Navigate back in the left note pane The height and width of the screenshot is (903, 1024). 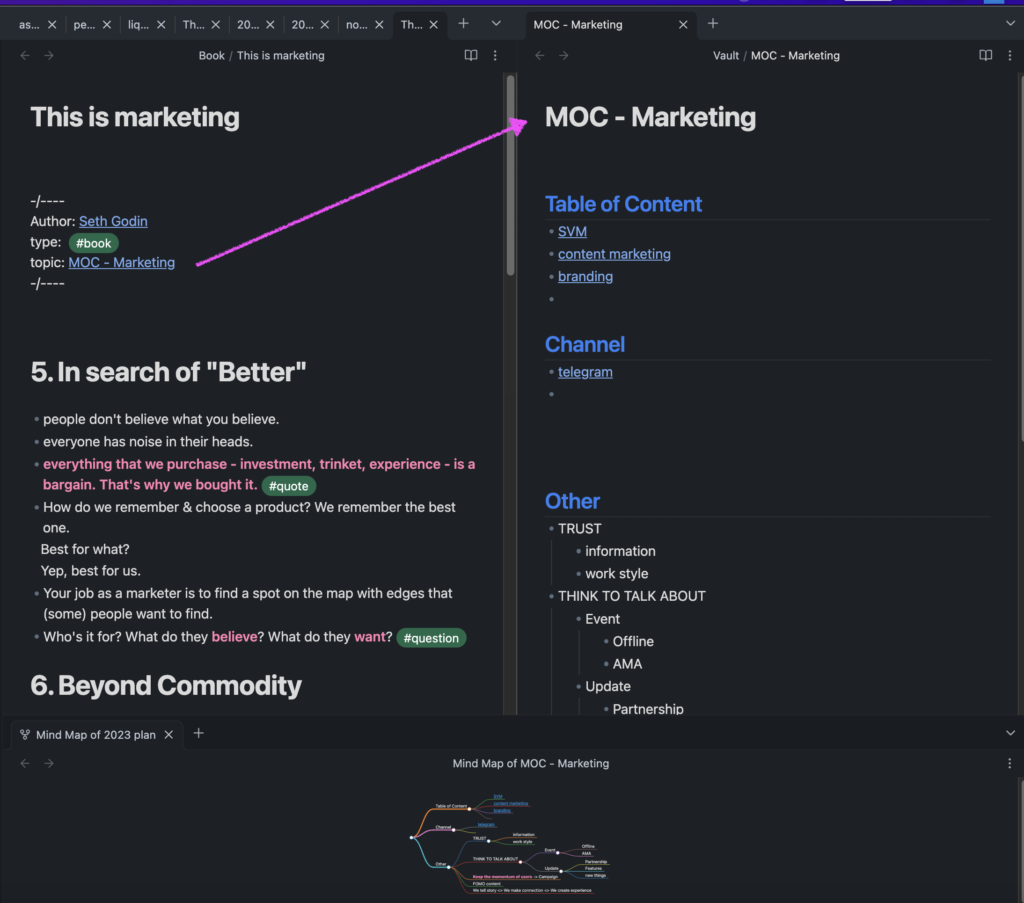coord(26,56)
